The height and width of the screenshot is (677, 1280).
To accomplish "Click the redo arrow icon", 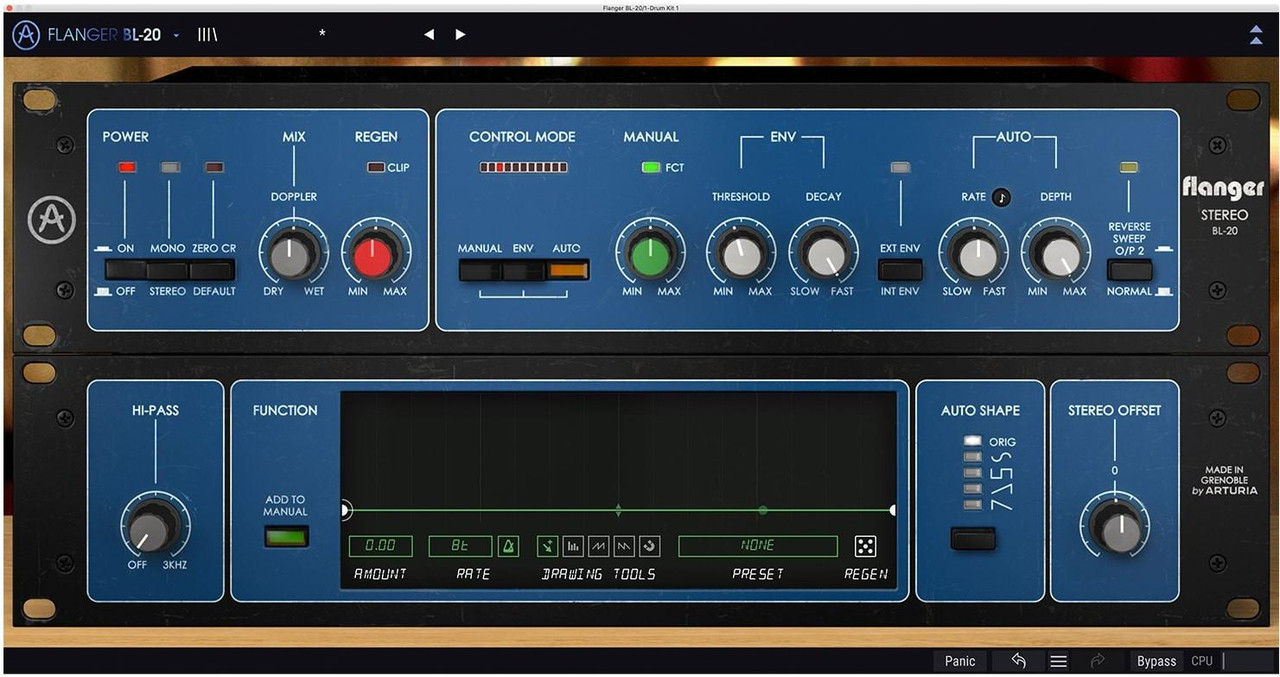I will click(1098, 661).
